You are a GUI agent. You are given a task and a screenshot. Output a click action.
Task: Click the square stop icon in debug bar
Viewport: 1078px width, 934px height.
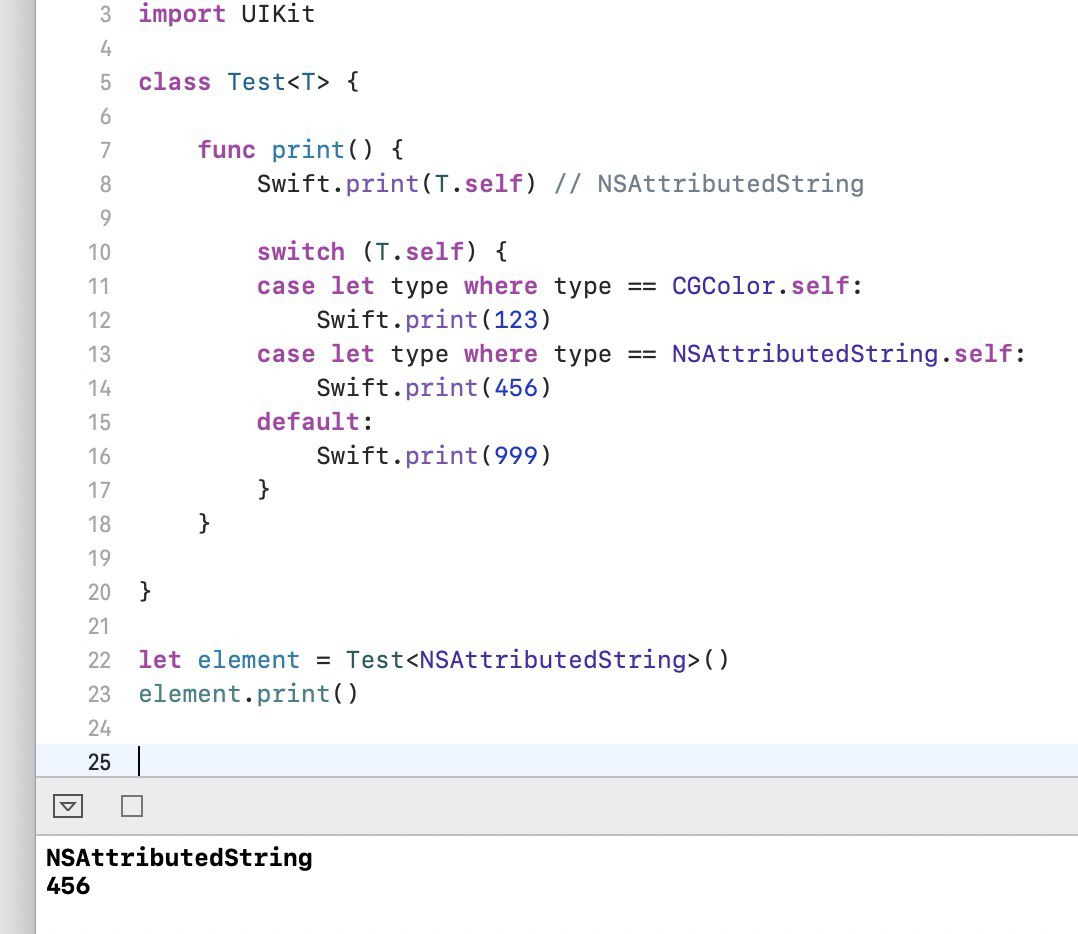tap(132, 805)
